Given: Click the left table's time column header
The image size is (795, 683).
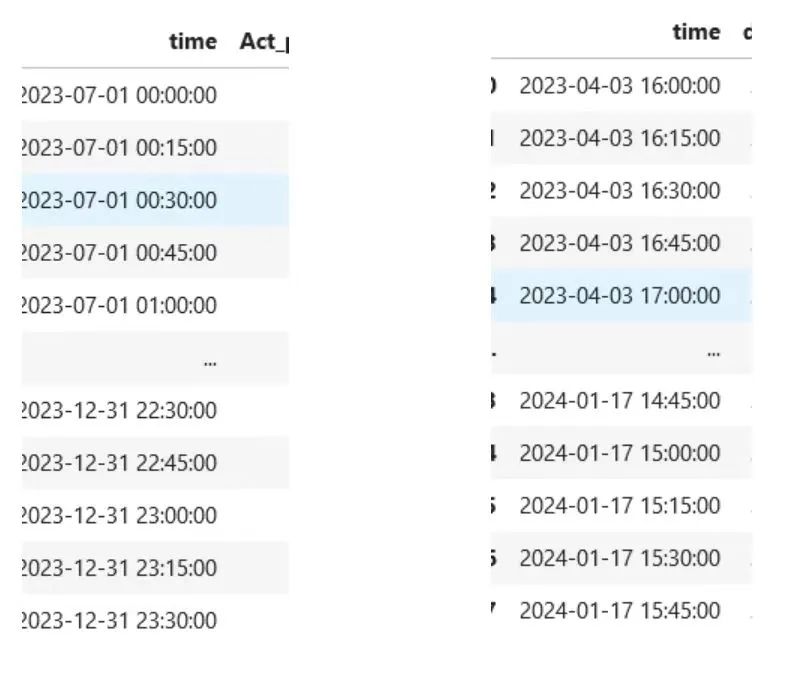Looking at the screenshot, I should (x=193, y=42).
